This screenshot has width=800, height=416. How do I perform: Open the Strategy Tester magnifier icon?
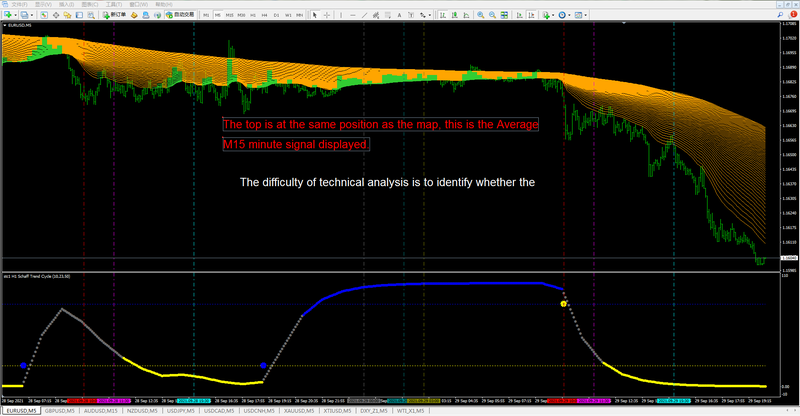(91, 15)
